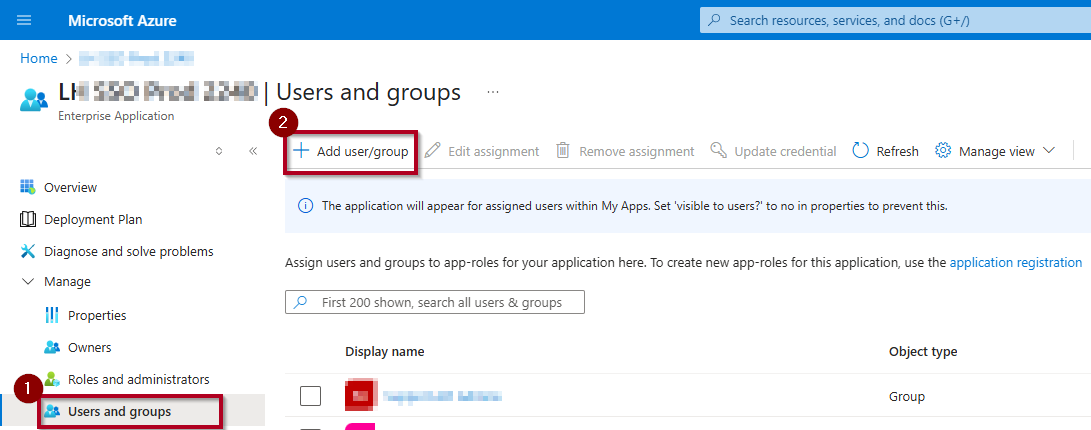Collapse the sidebar with the double chevron
The width and height of the screenshot is (1091, 430).
253,151
